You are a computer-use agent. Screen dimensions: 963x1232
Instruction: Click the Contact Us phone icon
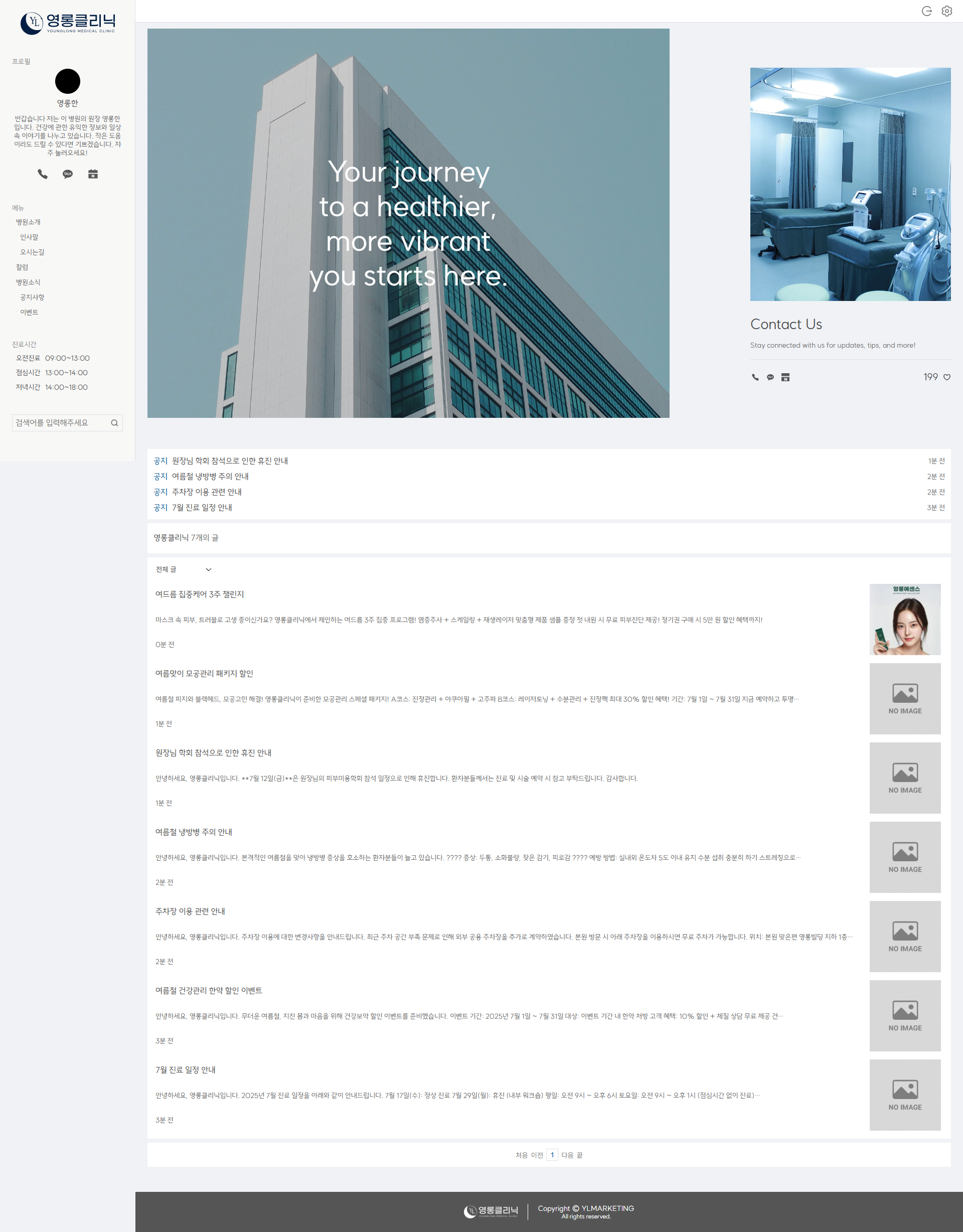(755, 377)
